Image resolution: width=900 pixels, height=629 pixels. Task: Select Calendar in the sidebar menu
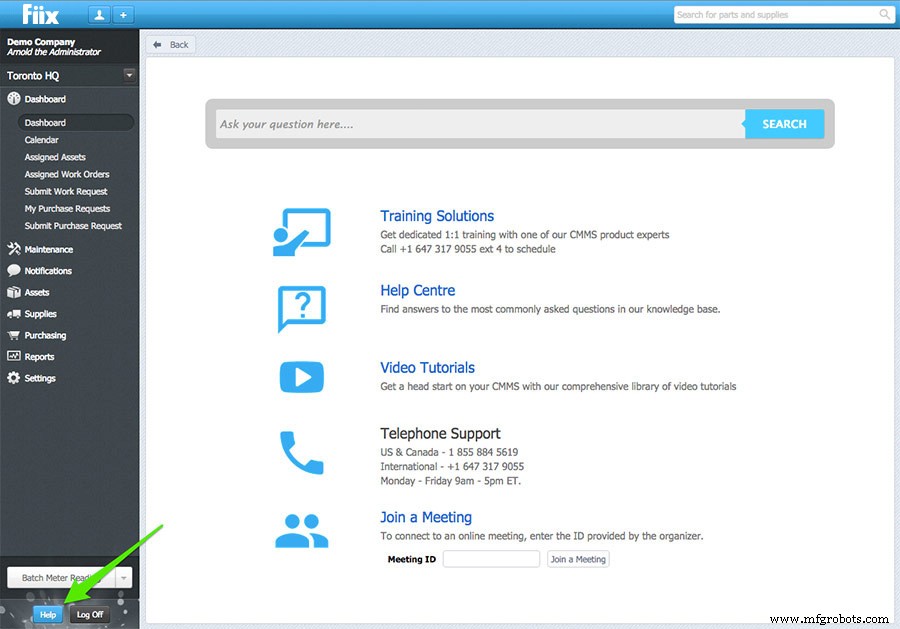42,139
